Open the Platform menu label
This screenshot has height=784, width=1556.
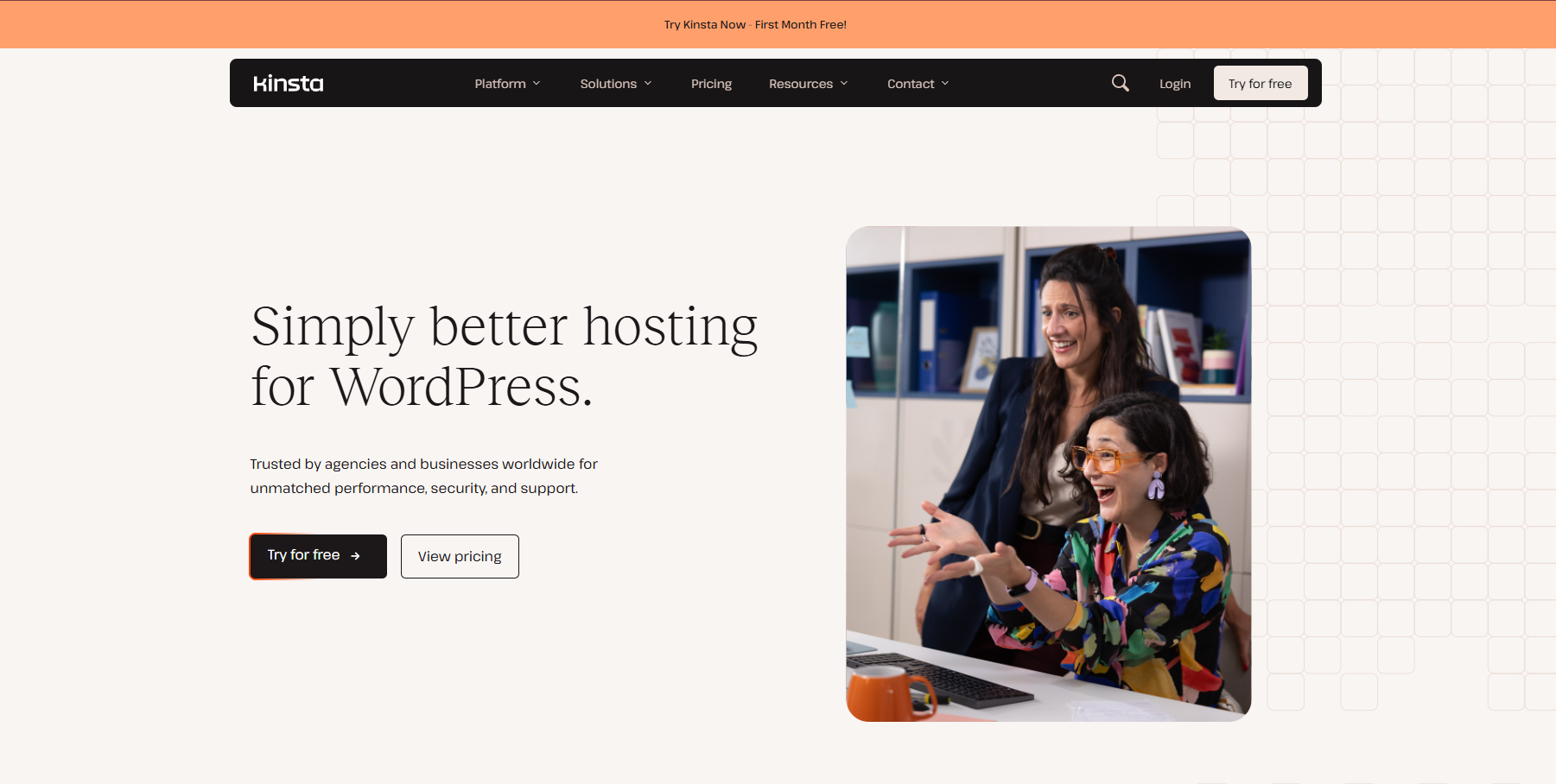[x=499, y=84]
